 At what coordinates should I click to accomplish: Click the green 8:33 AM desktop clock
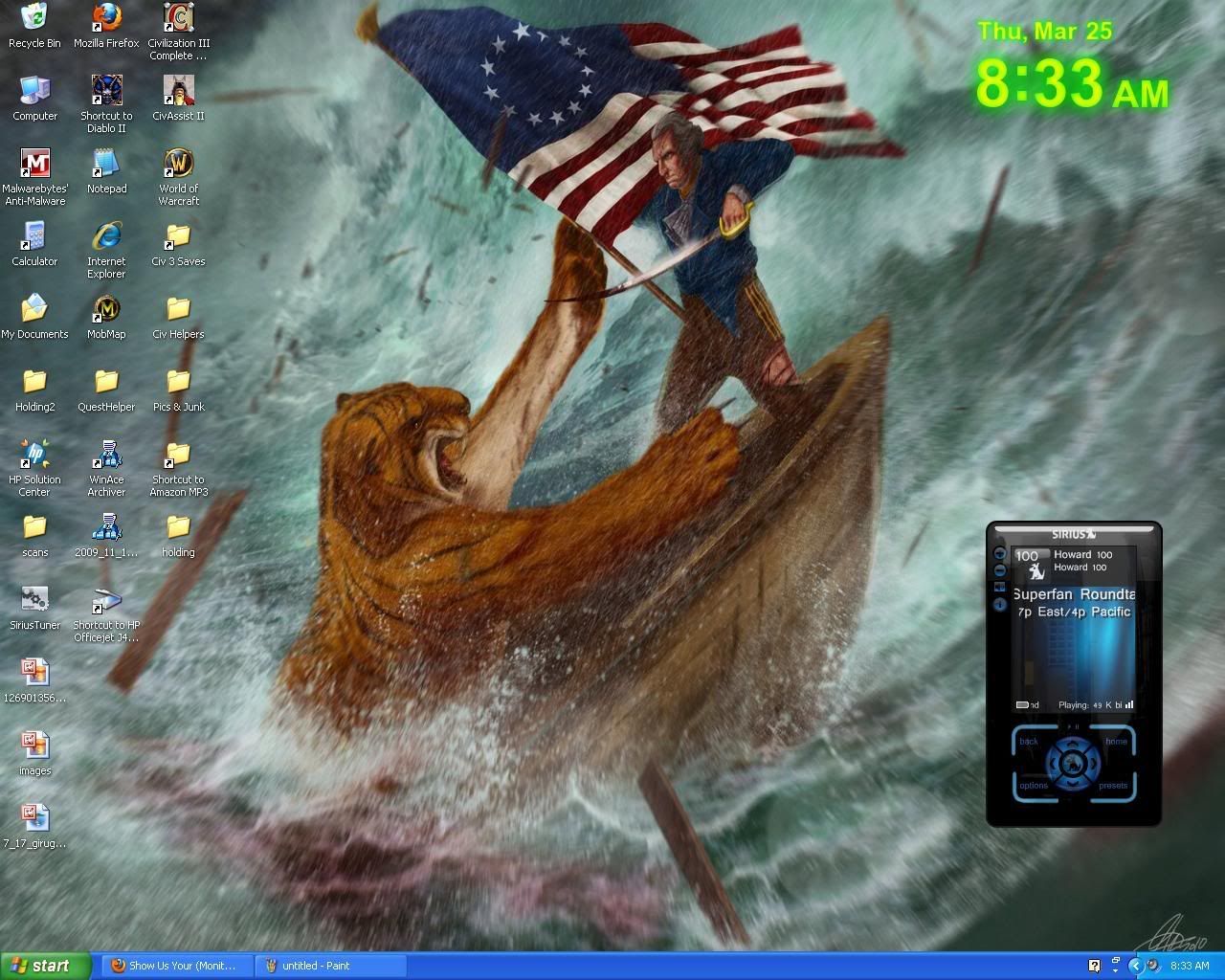(1072, 85)
